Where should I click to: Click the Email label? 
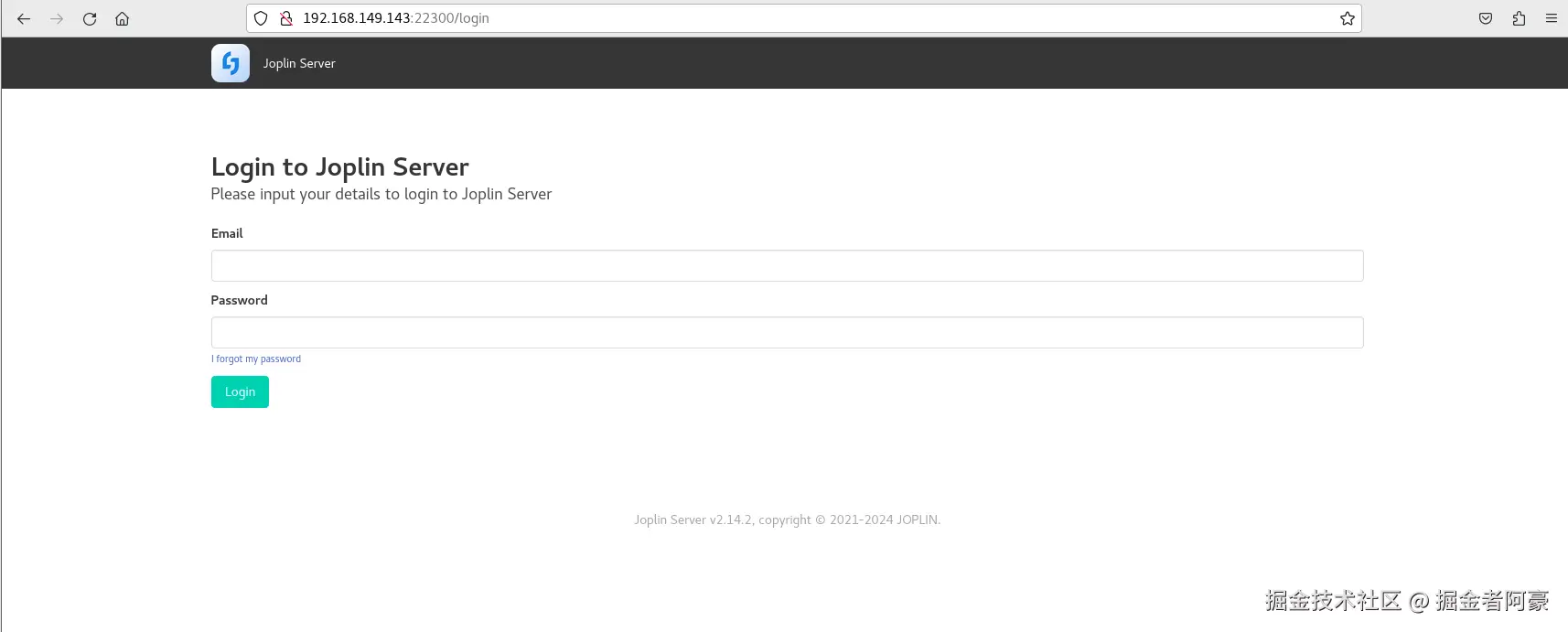227,233
